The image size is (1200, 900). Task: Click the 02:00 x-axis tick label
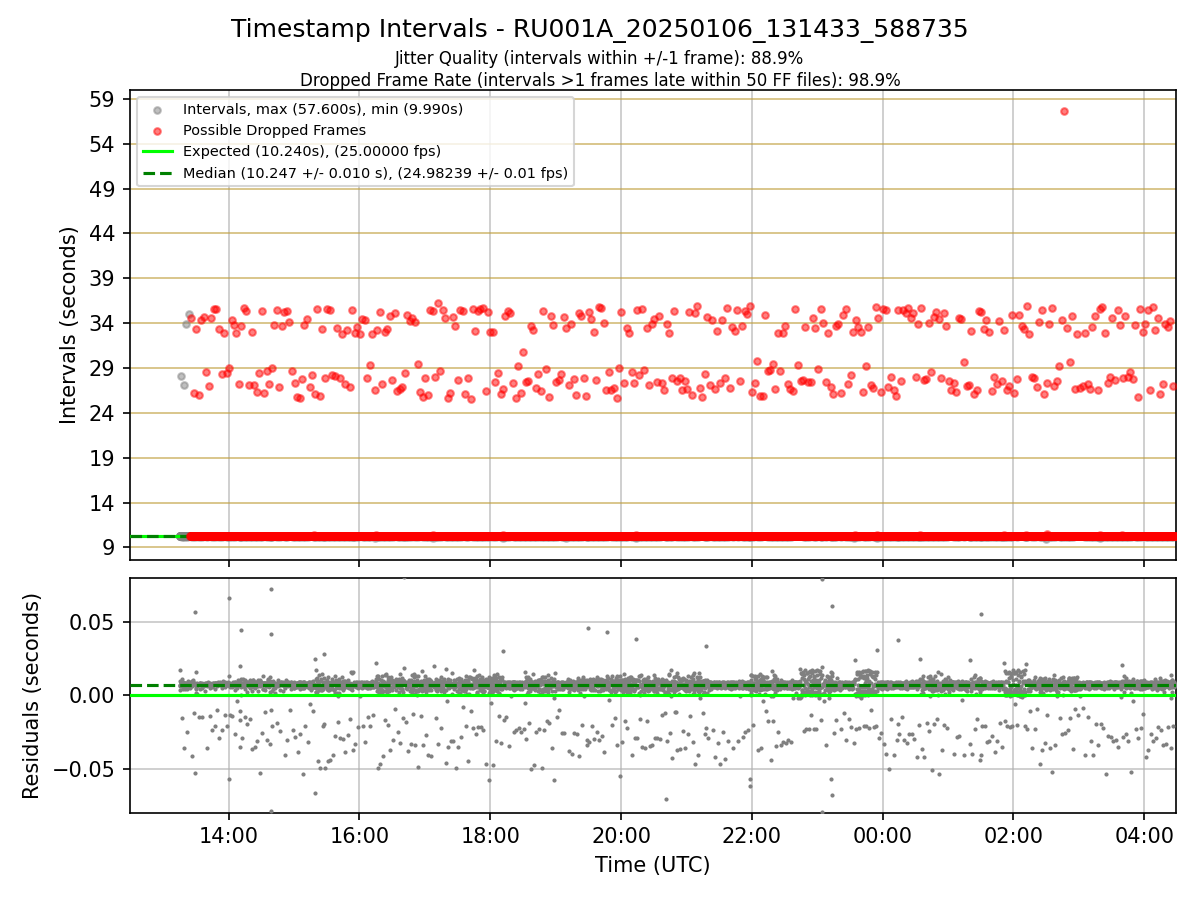tap(1013, 834)
